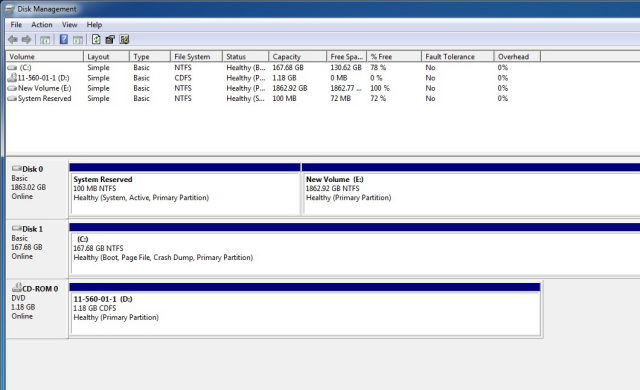
Task: Click the 100 % free cell
Action: (x=380, y=88)
